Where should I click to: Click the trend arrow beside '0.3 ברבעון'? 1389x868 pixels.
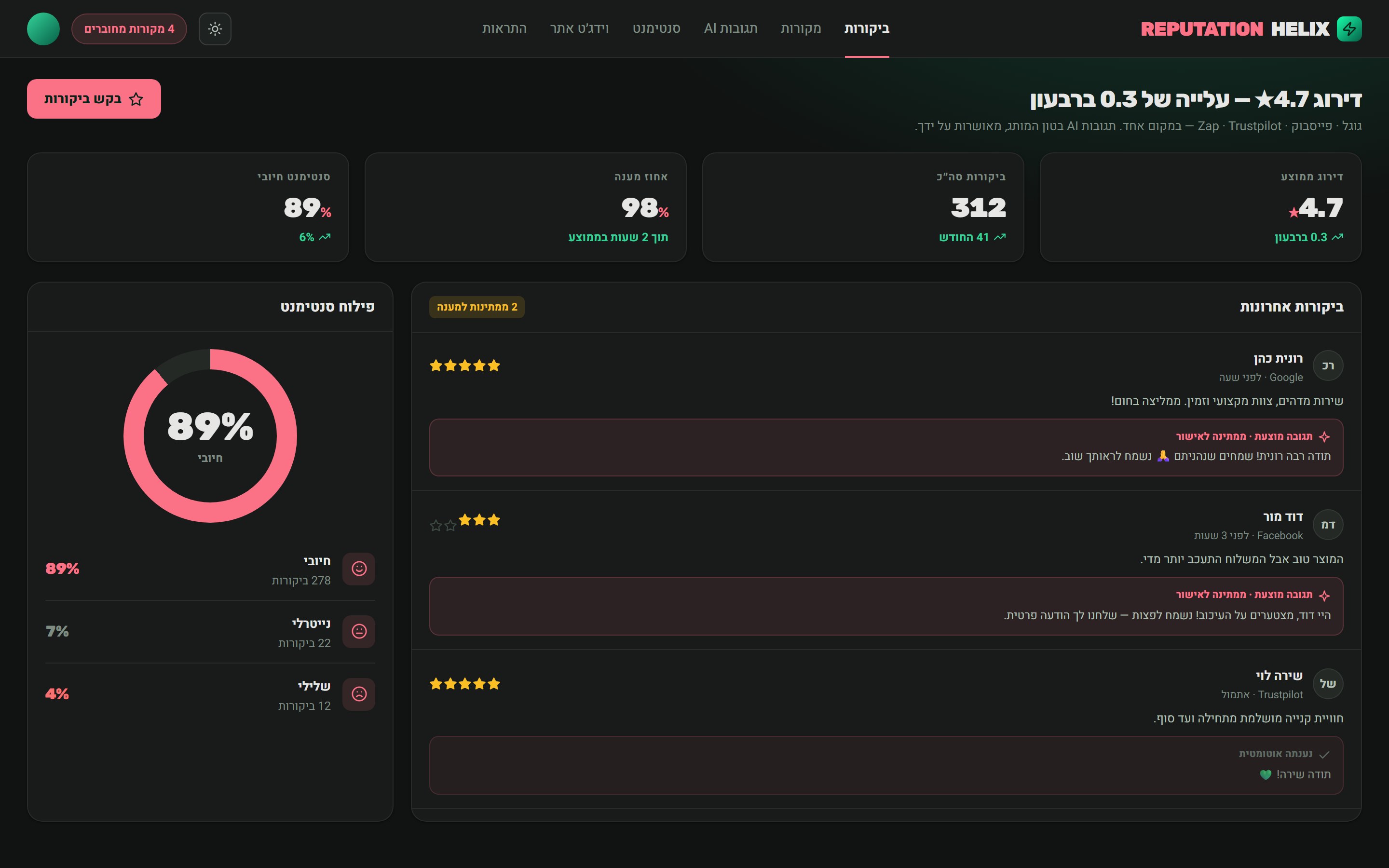coord(1337,237)
